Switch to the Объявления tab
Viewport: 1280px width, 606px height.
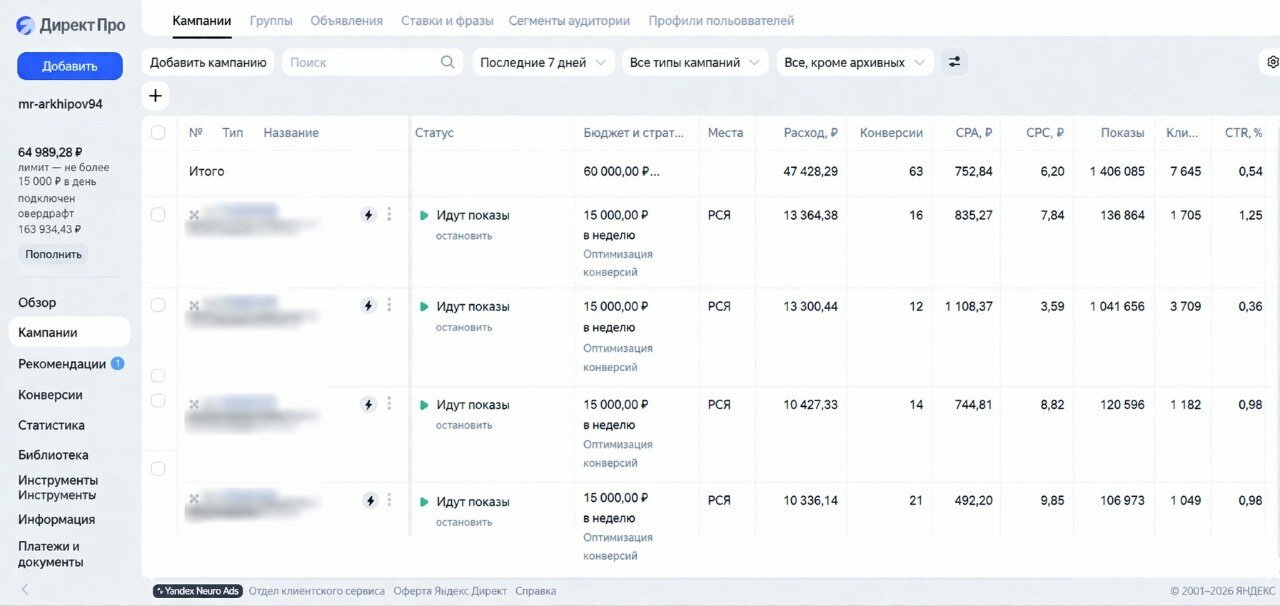coord(346,20)
